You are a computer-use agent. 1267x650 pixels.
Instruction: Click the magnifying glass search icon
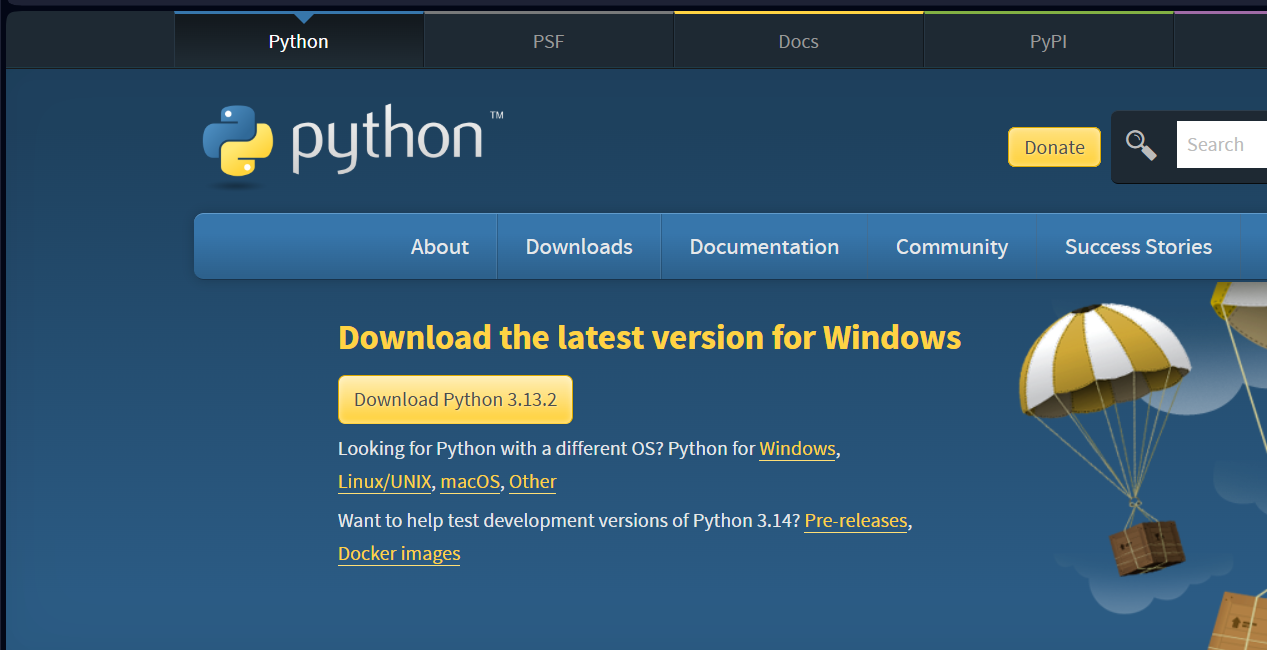click(1141, 145)
